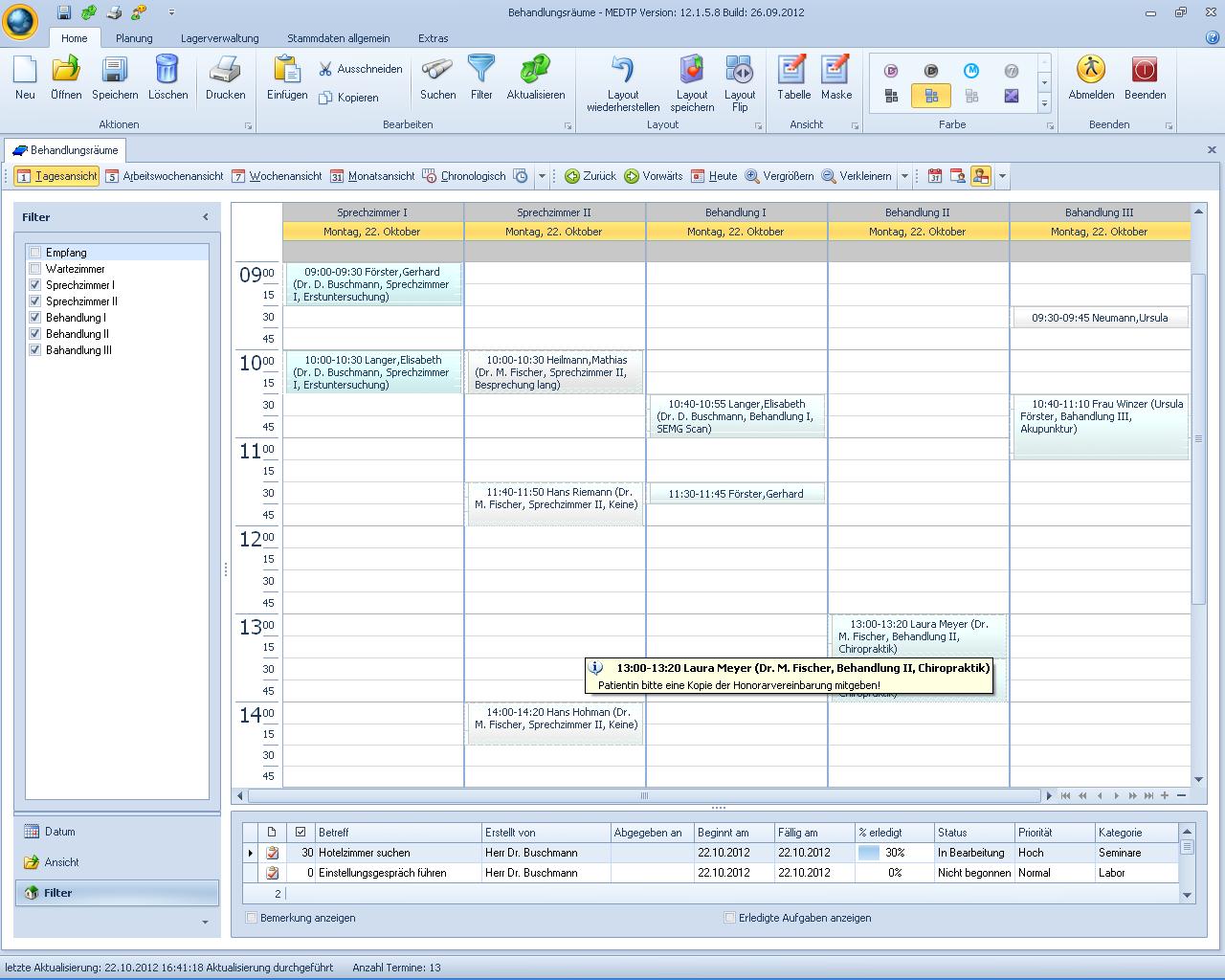
Task: Uncheck the Sprechzimmer I checkbox
Action: 35,285
